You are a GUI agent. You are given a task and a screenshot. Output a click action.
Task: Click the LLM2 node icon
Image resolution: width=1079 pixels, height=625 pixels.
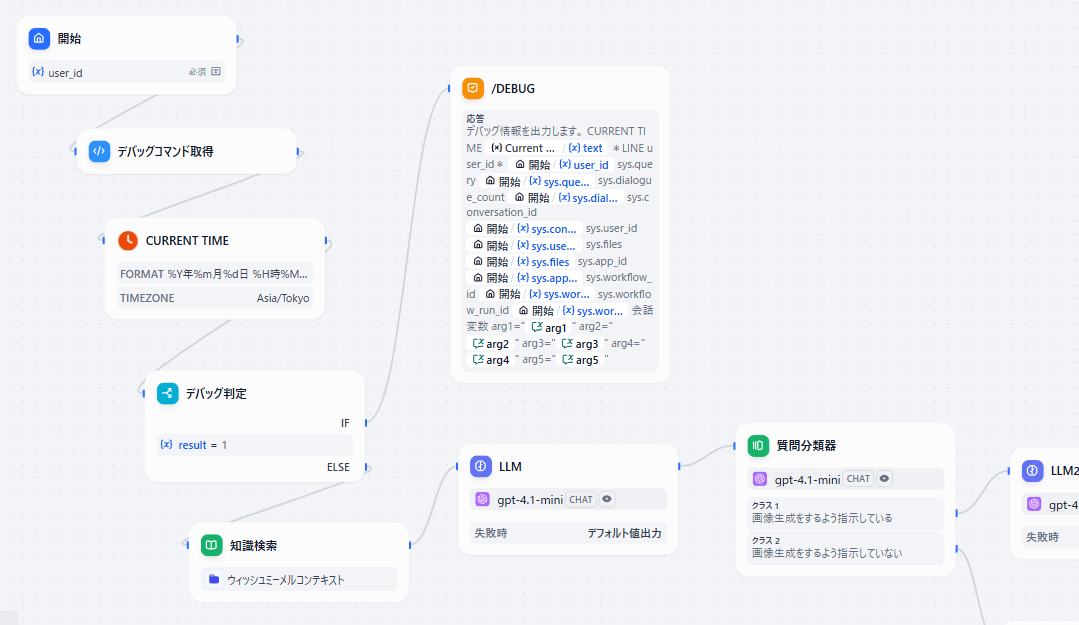point(1033,470)
